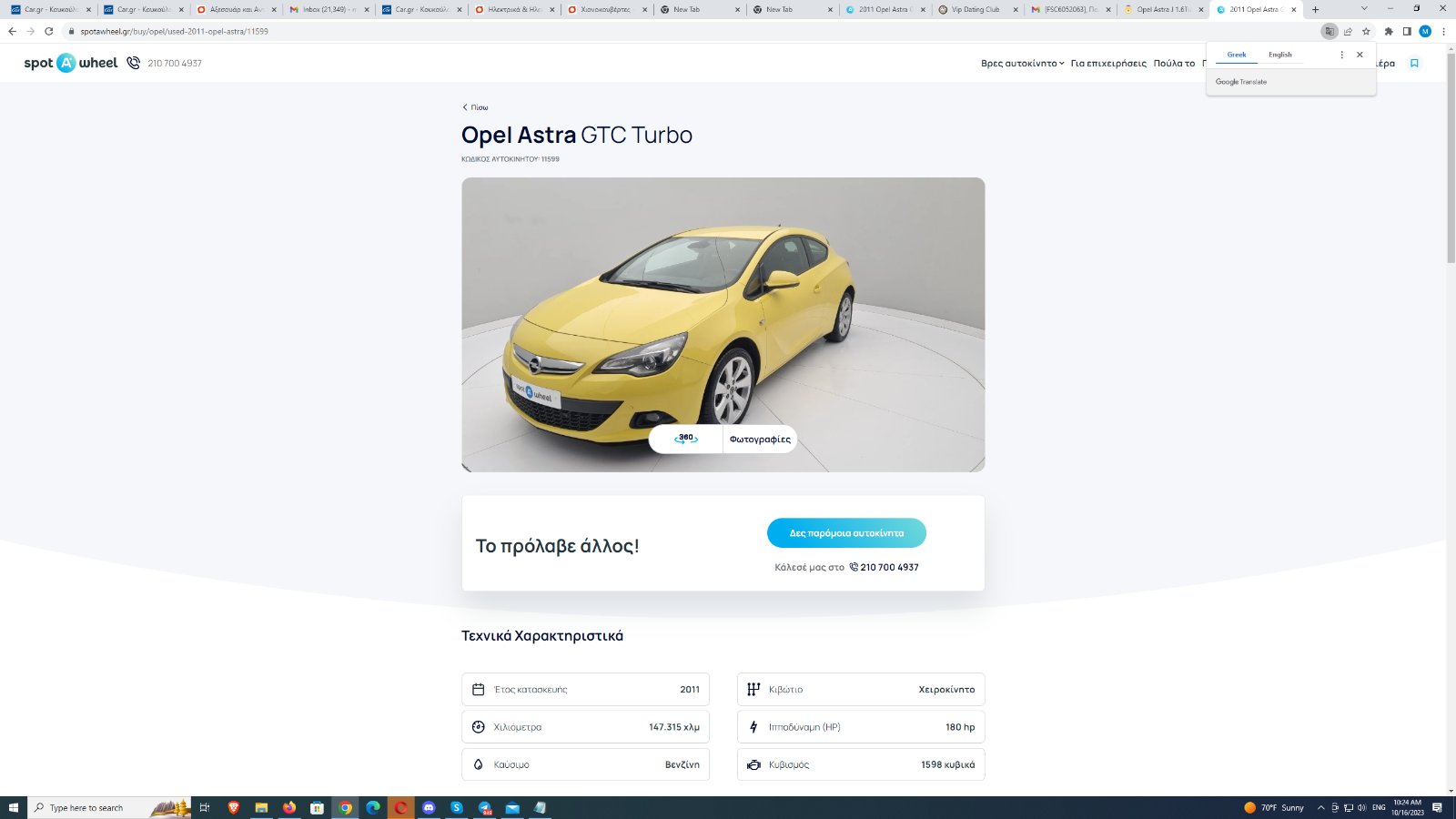The width and height of the screenshot is (1456, 819).
Task: Open Skype from the taskbar
Action: (x=457, y=807)
